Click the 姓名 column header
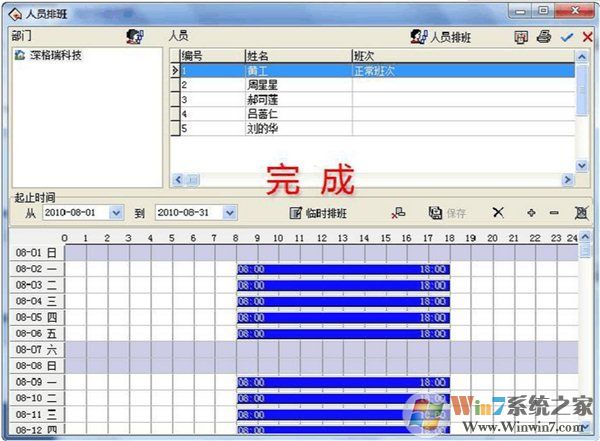600x441 pixels. [298, 56]
